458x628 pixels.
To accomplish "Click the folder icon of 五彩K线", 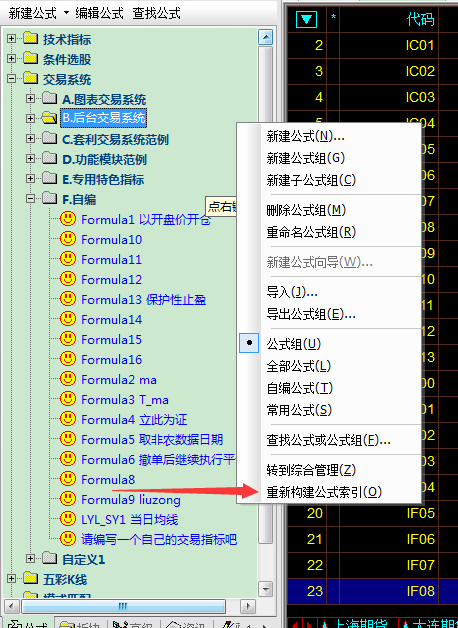I will pyautogui.click(x=30, y=579).
